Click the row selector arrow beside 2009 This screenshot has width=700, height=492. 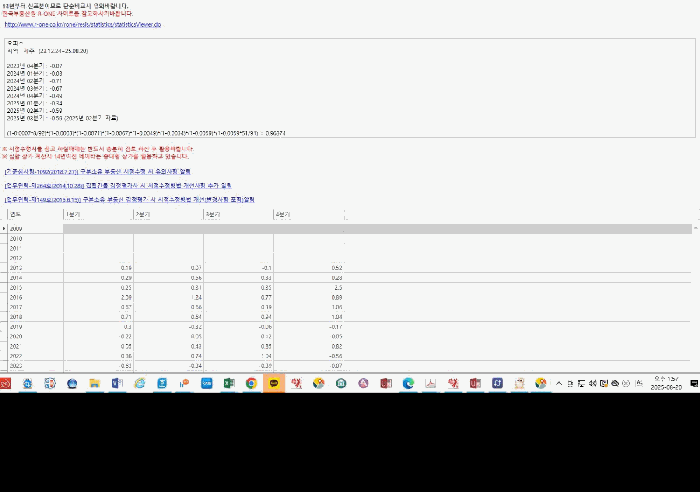click(4, 229)
